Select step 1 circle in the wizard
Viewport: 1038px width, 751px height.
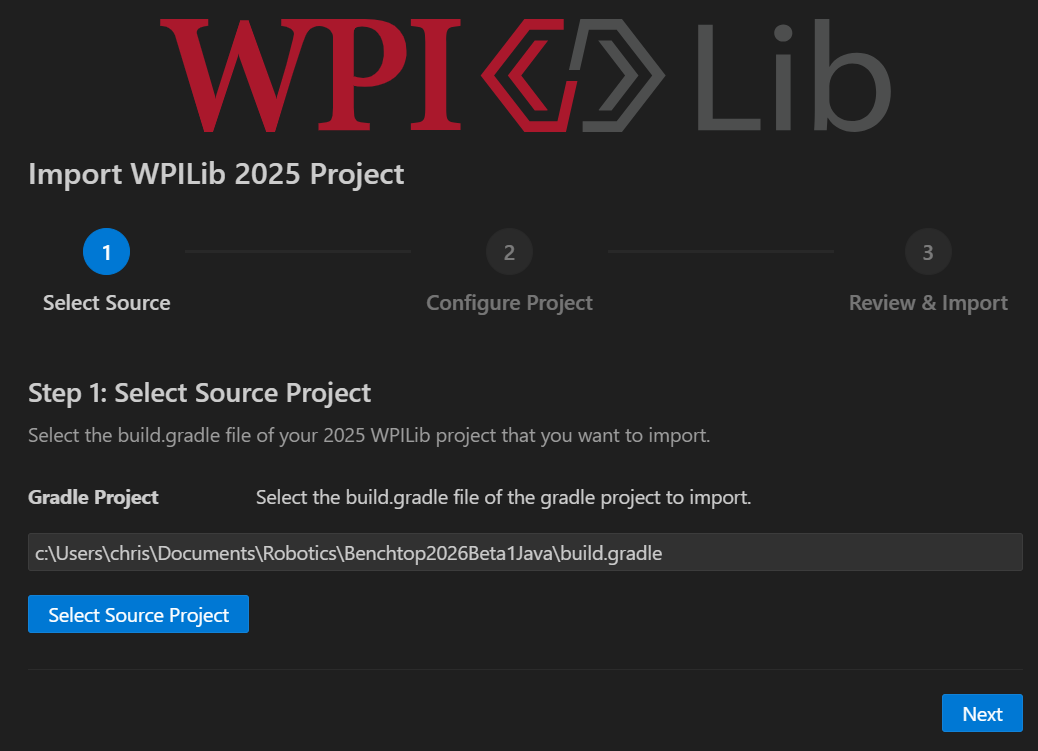[107, 252]
